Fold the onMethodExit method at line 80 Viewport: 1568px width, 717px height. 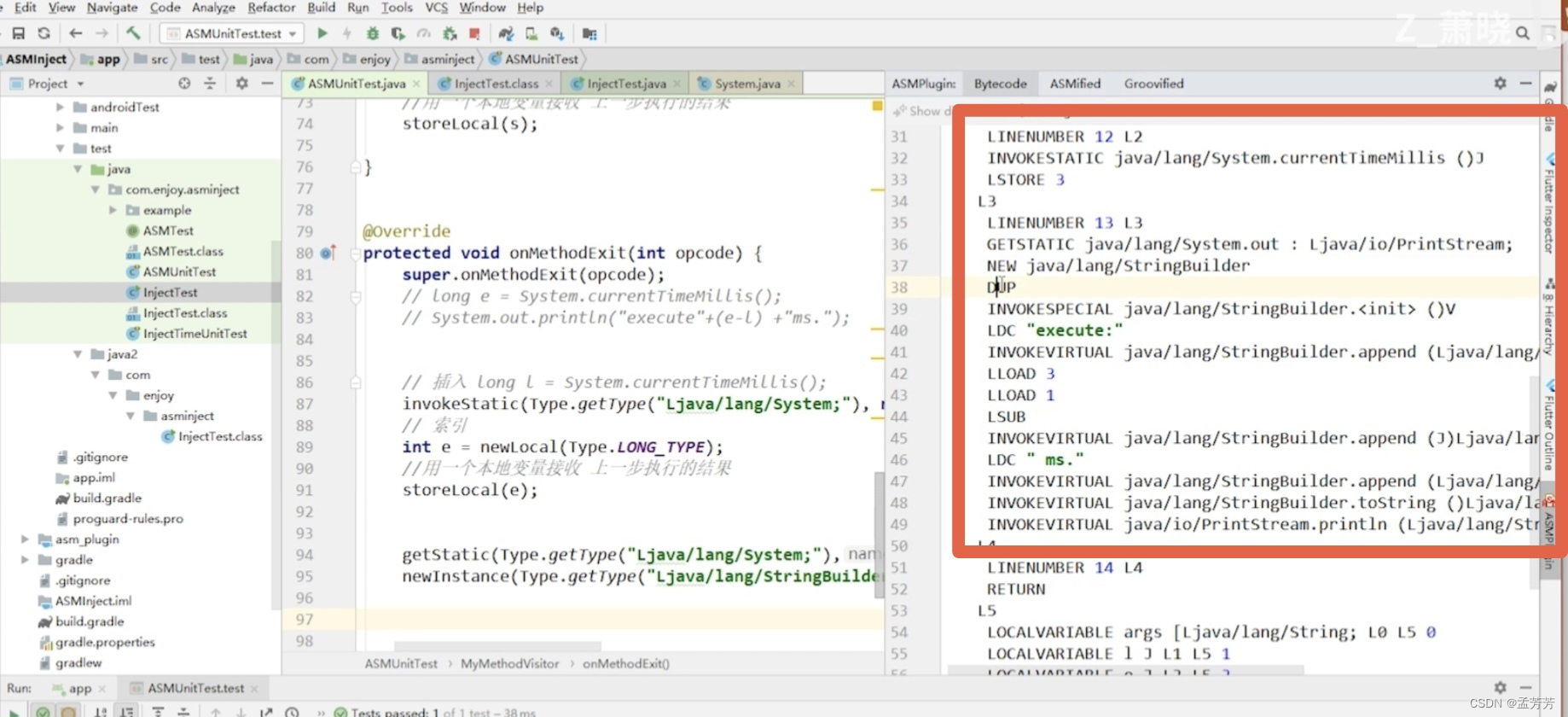[356, 254]
